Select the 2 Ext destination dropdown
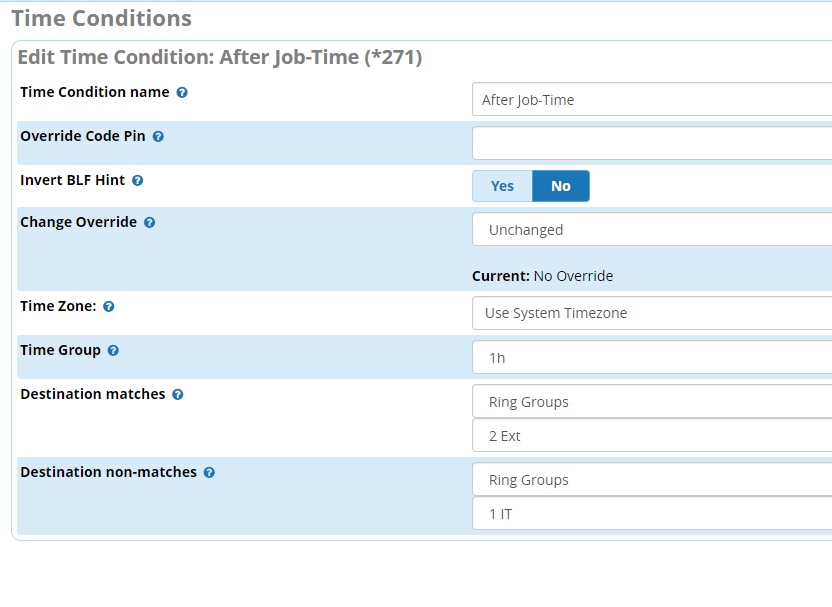This screenshot has height=607, width=832. 650,436
